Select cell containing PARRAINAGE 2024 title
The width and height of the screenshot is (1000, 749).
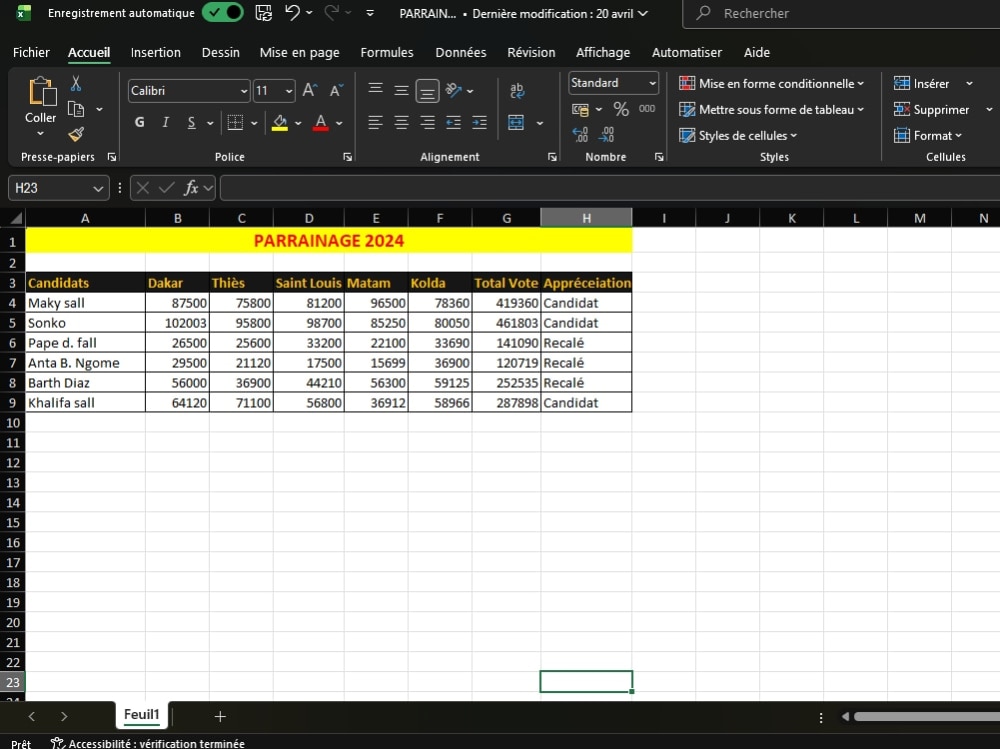328,241
